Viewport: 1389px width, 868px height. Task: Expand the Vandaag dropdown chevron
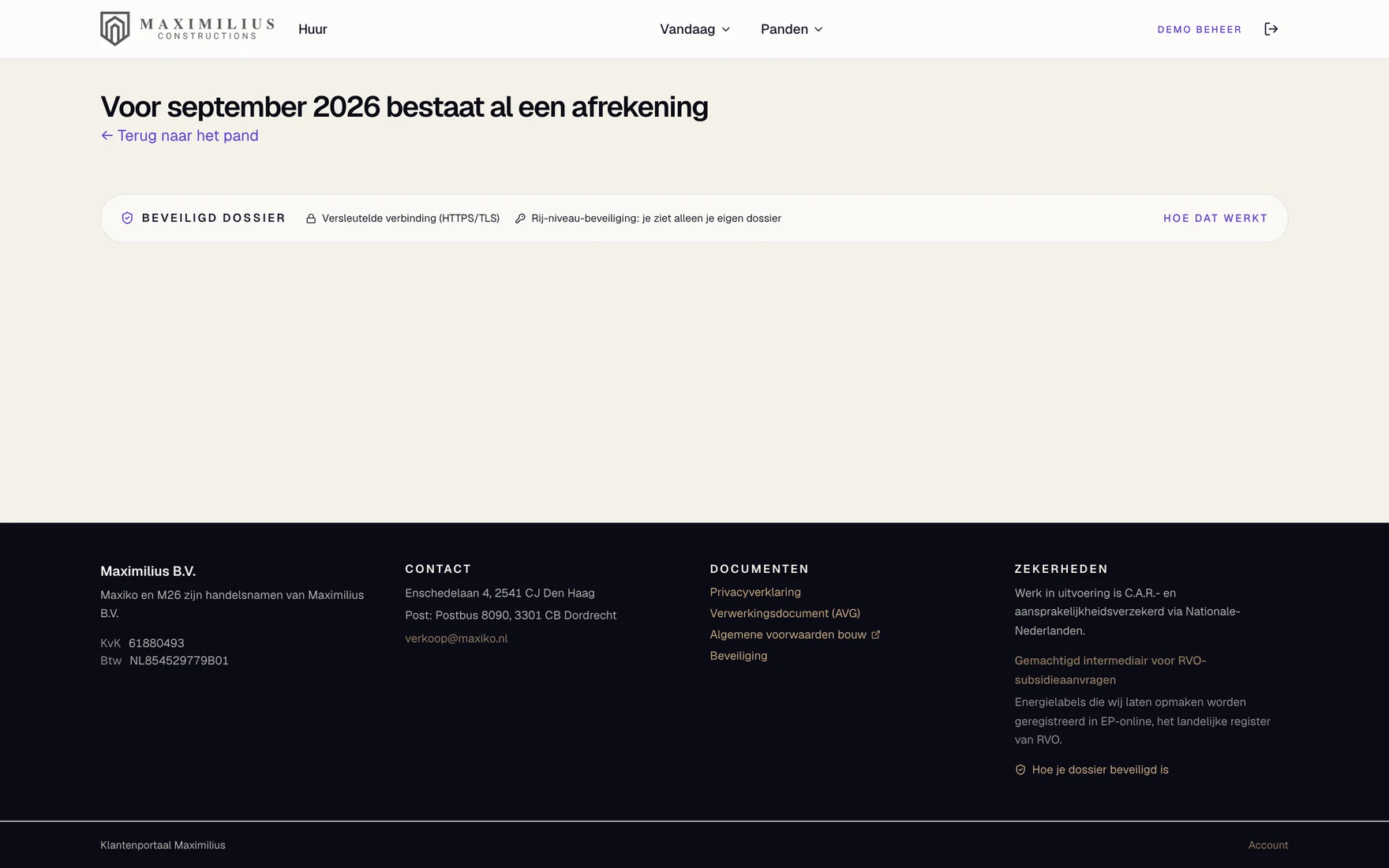pyautogui.click(x=726, y=29)
